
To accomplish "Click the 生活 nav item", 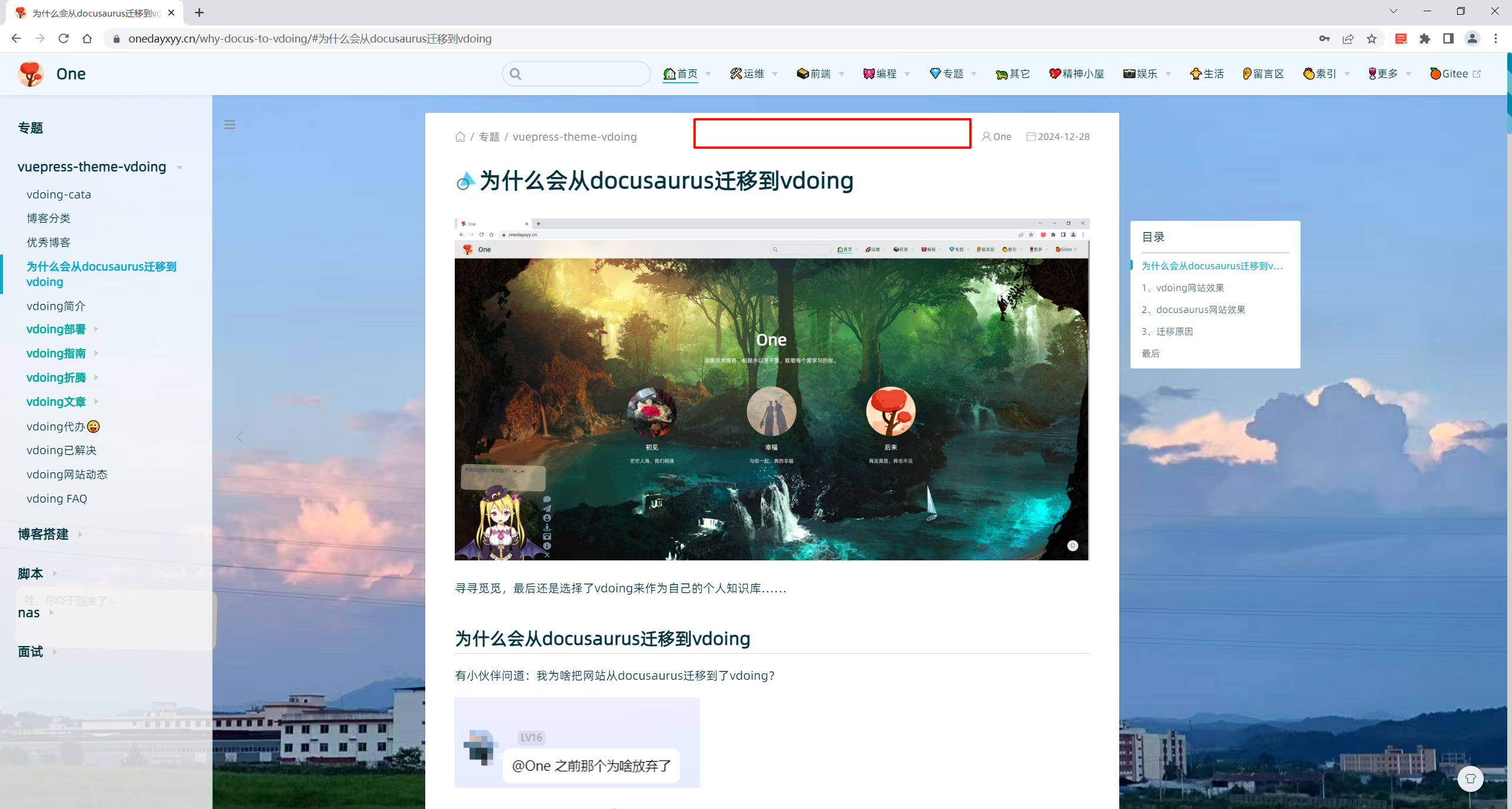I will 1207,74.
